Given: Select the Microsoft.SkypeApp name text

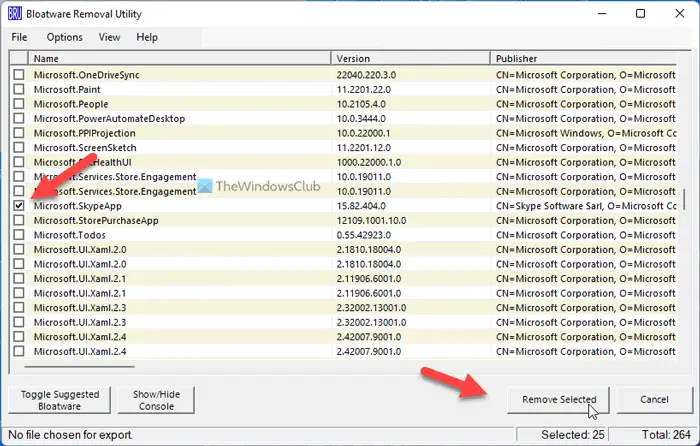Looking at the screenshot, I should coord(78,206).
